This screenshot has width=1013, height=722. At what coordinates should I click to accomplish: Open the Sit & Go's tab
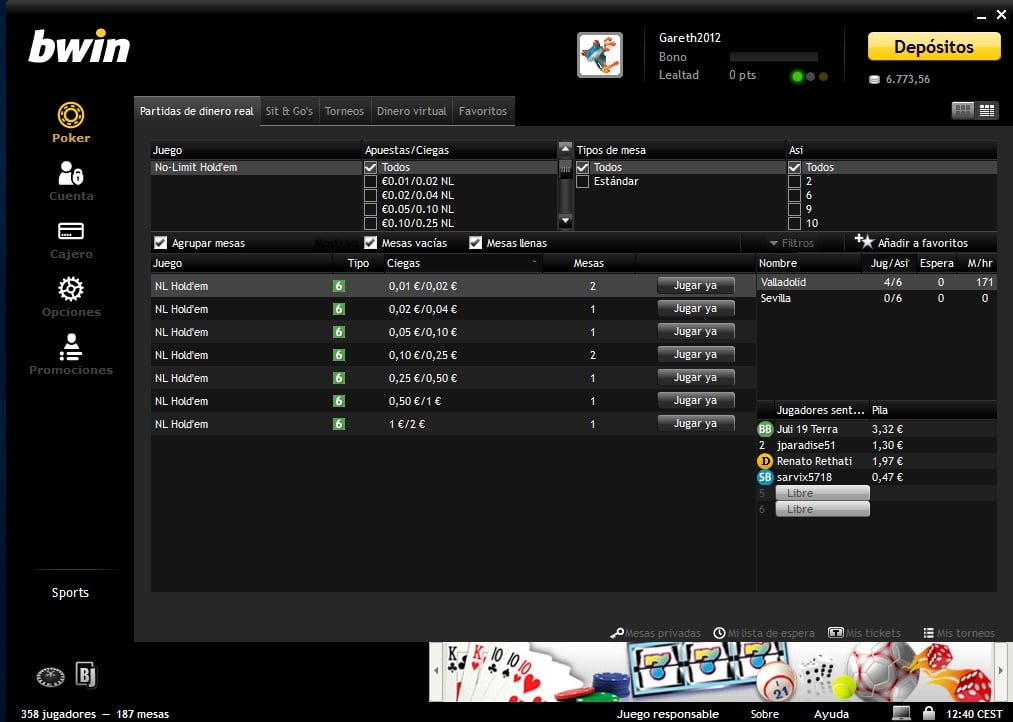[x=289, y=111]
